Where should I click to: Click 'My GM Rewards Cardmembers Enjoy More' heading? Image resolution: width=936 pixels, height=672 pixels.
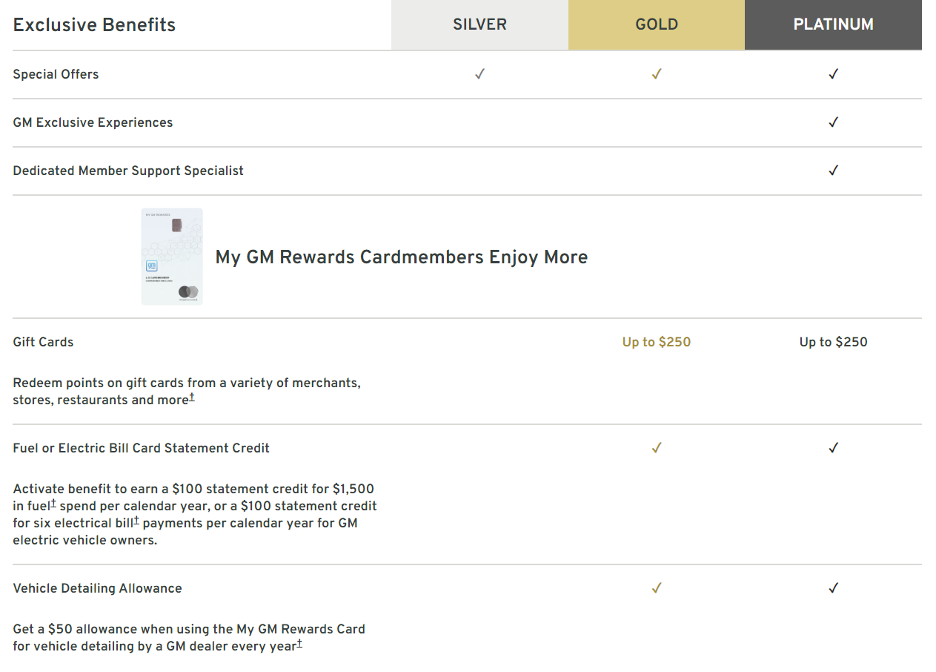(401, 257)
